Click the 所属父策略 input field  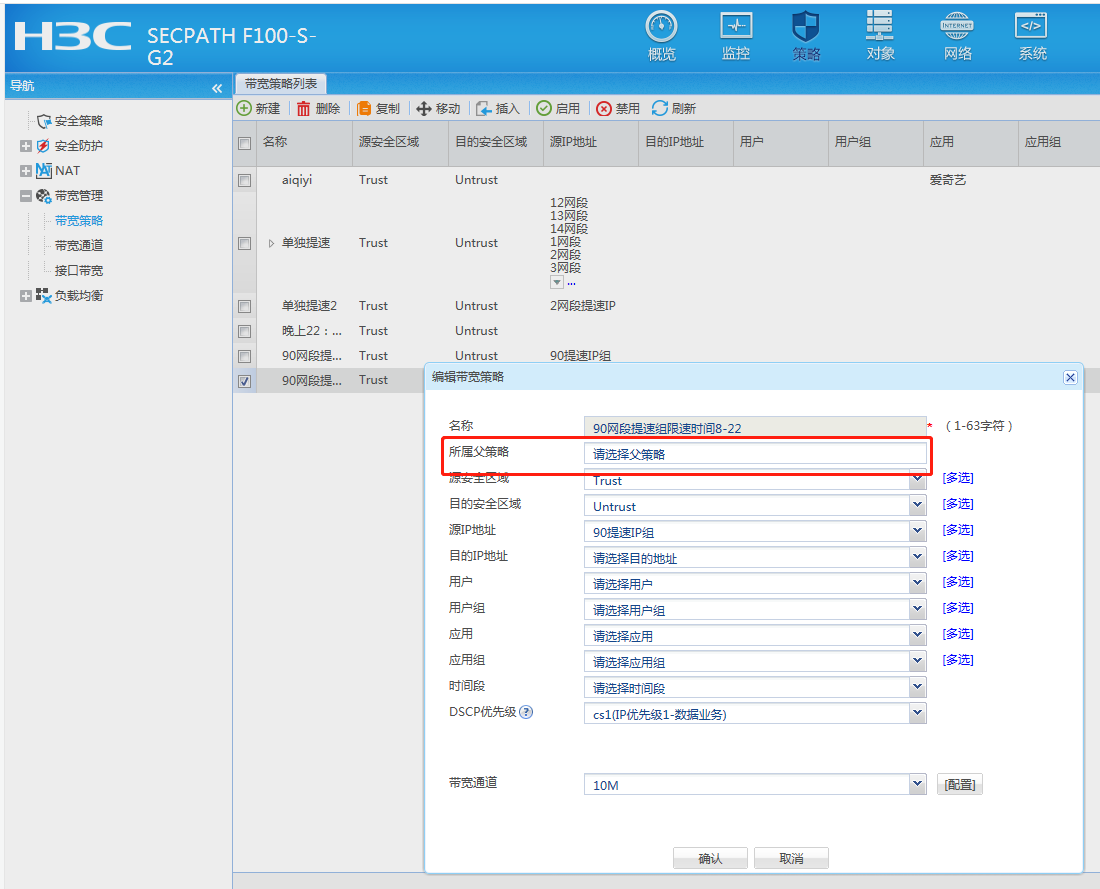[755, 453]
